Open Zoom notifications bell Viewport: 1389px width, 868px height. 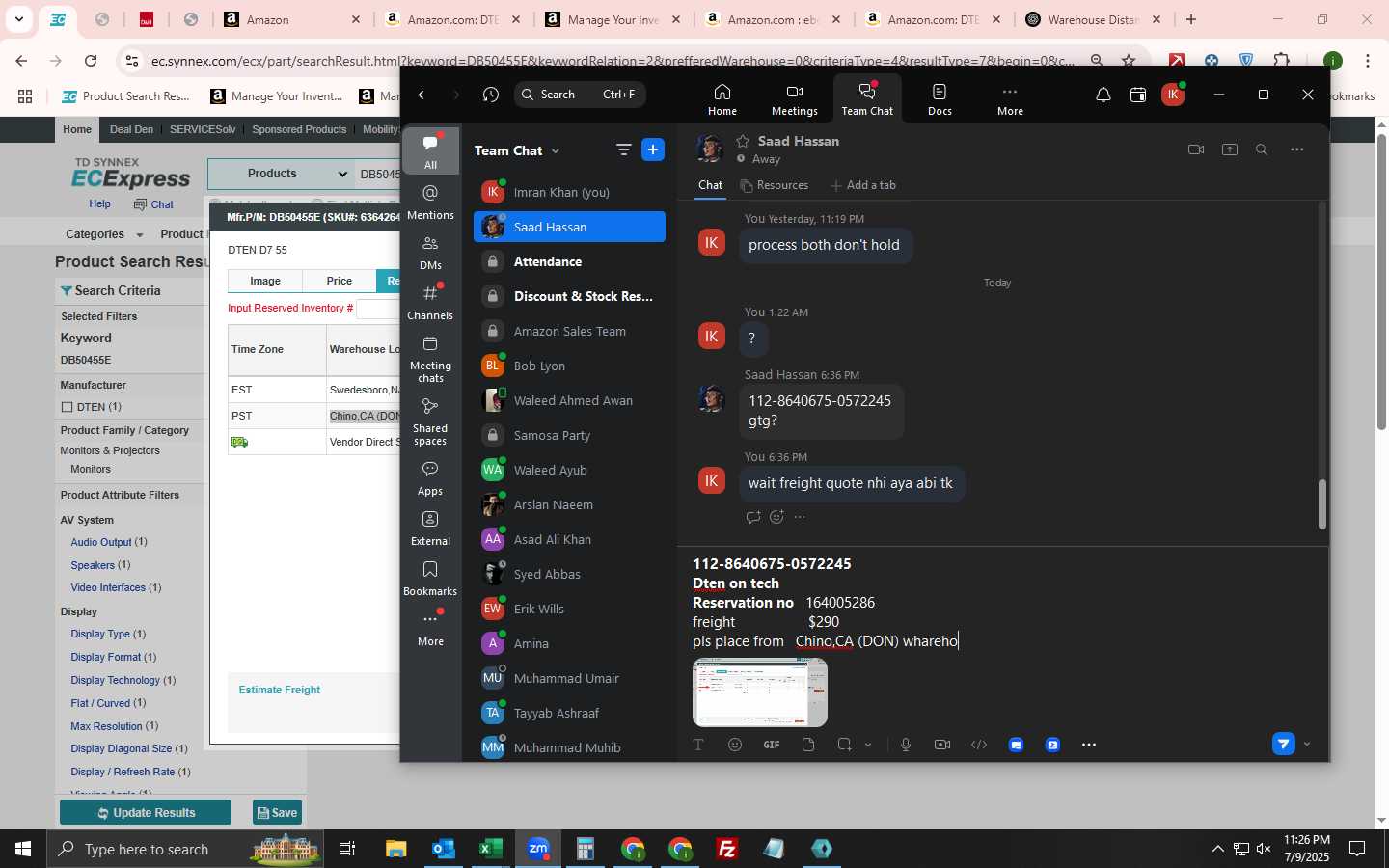pyautogui.click(x=1103, y=95)
